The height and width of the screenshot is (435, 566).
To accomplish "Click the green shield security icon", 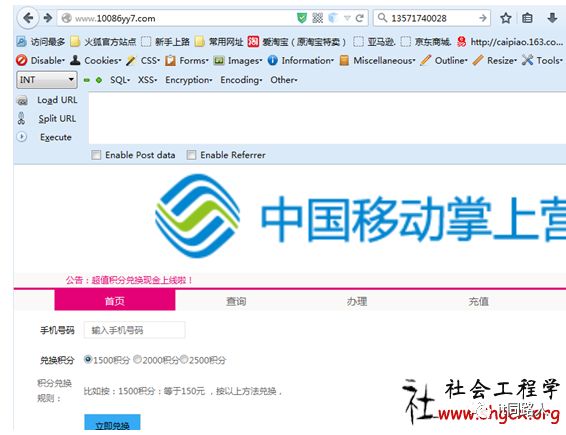I will 302,18.
